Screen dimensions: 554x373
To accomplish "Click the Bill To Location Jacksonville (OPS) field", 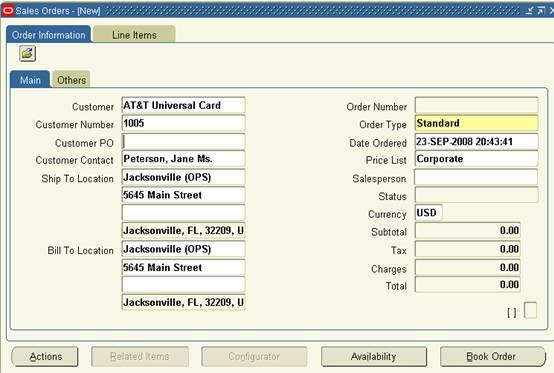I will [183, 249].
